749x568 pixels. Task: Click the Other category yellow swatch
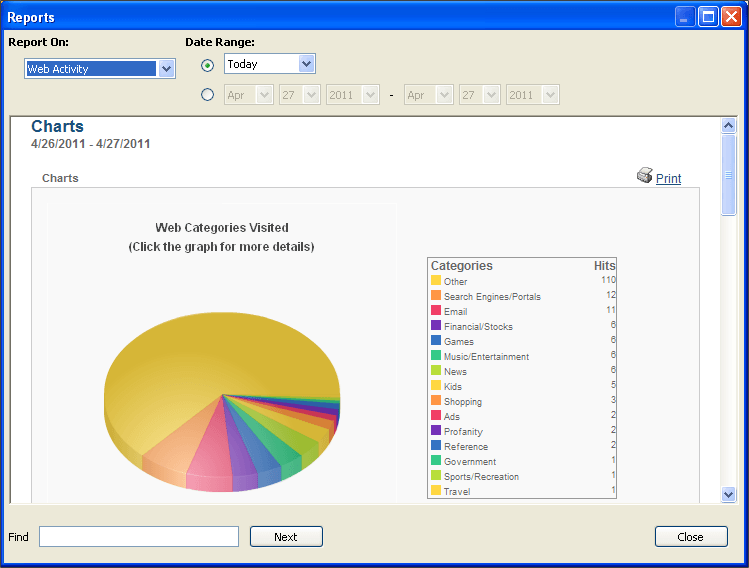tap(436, 280)
